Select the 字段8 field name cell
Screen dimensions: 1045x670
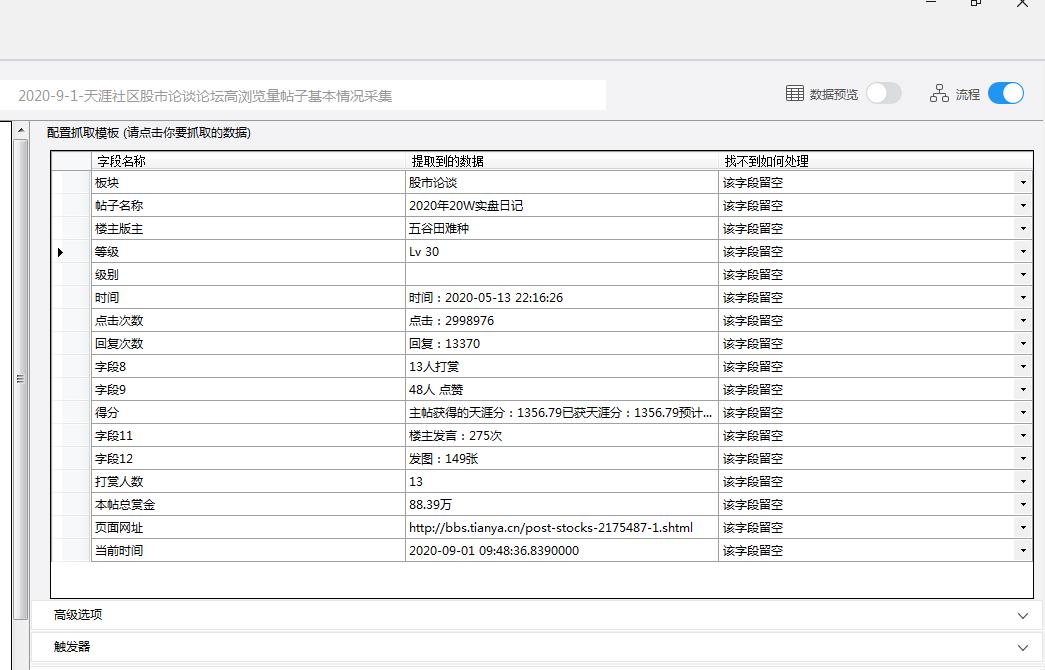[248, 367]
